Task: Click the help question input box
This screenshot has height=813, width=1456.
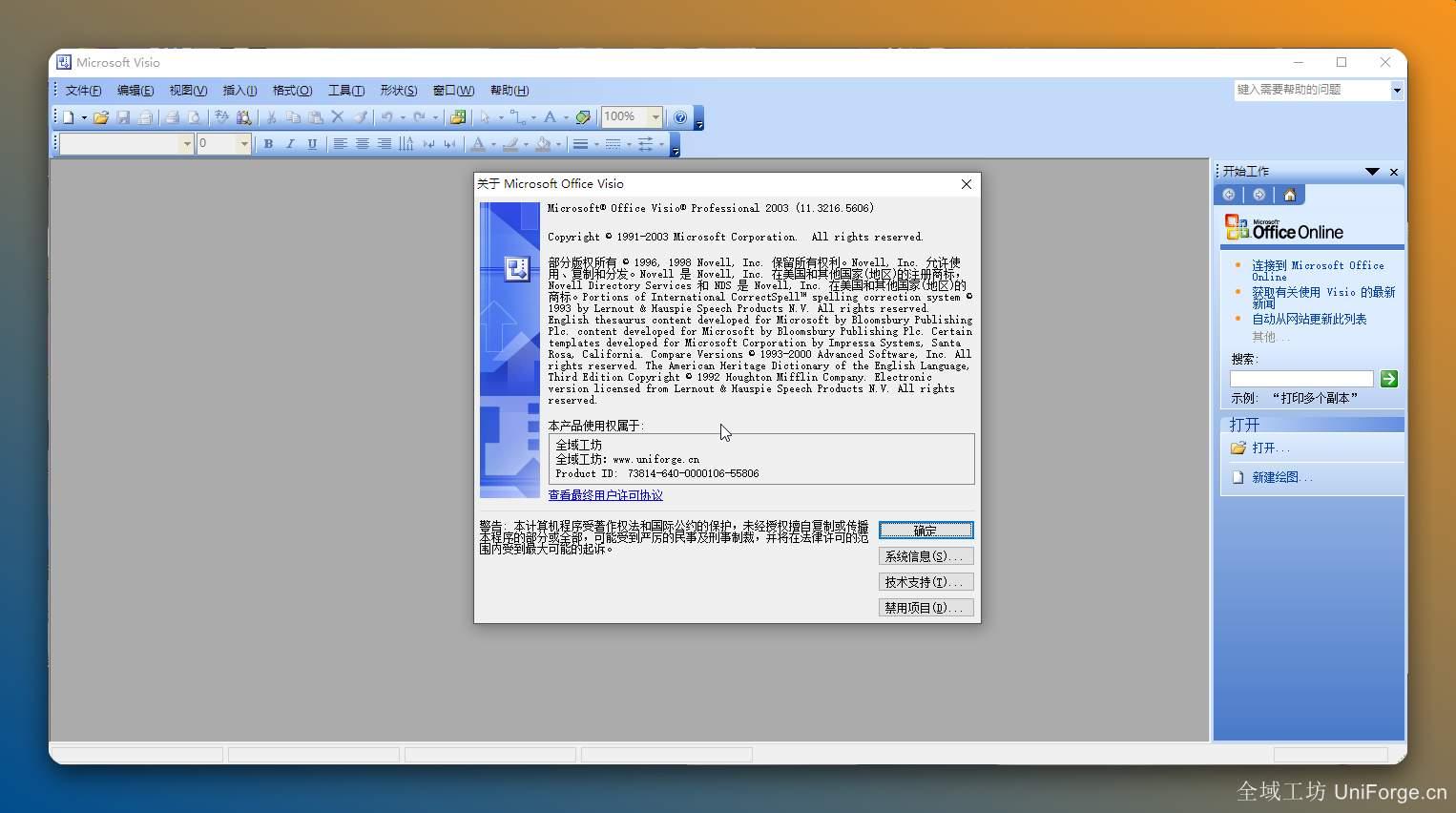Action: click(x=1311, y=90)
